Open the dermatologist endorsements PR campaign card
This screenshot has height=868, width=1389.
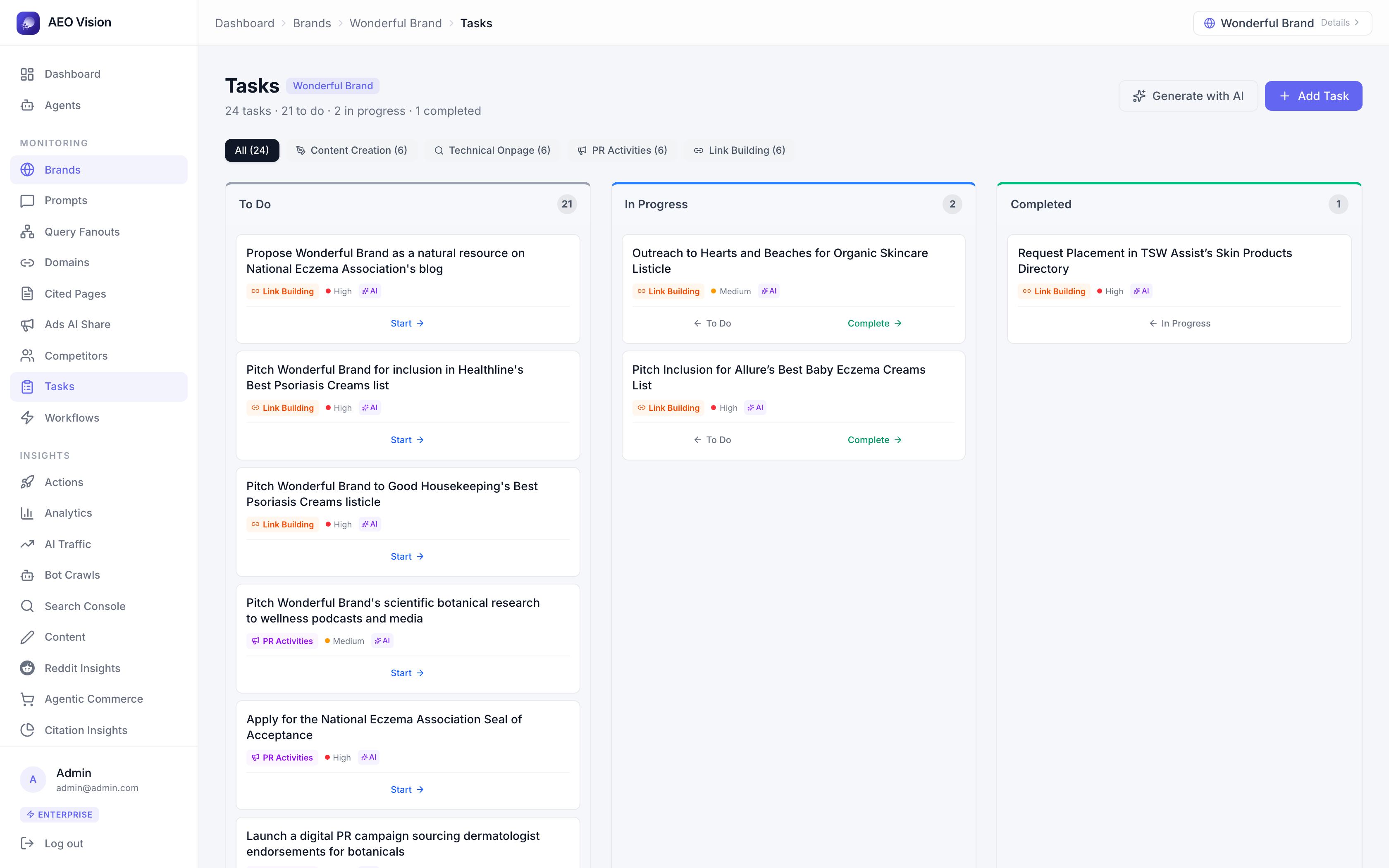point(408,843)
